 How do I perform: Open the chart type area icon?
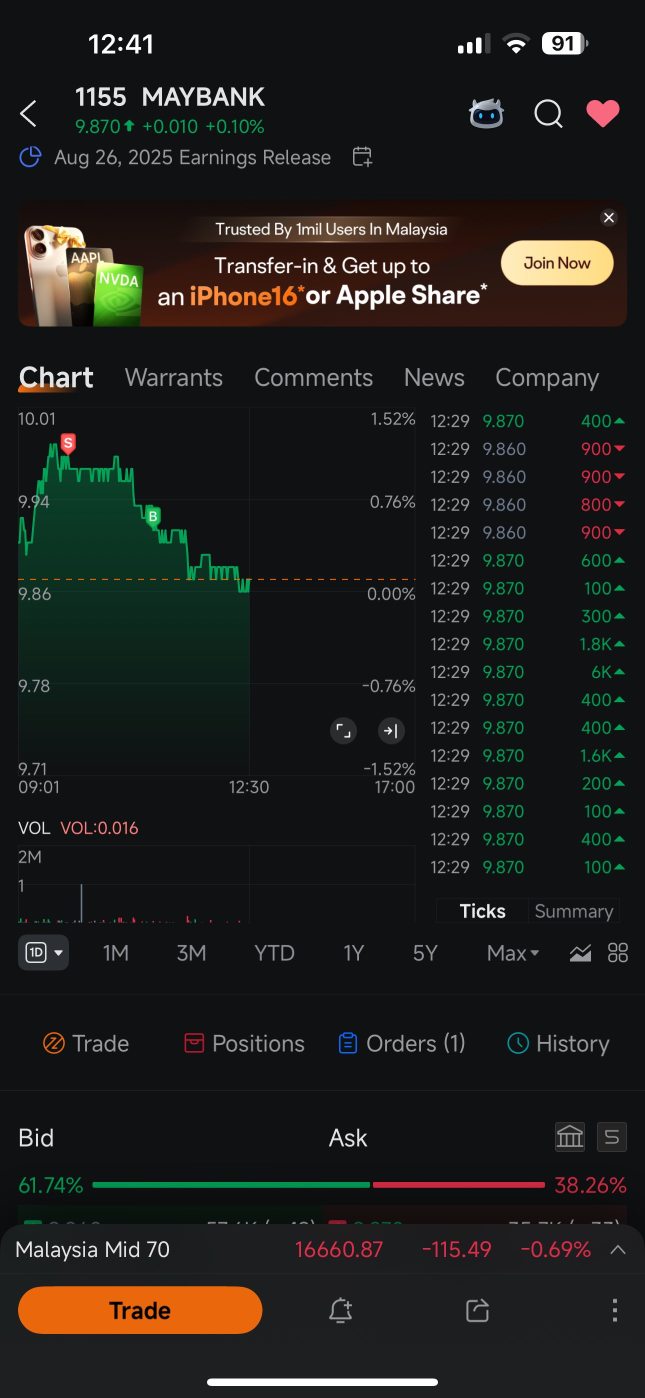(x=580, y=953)
